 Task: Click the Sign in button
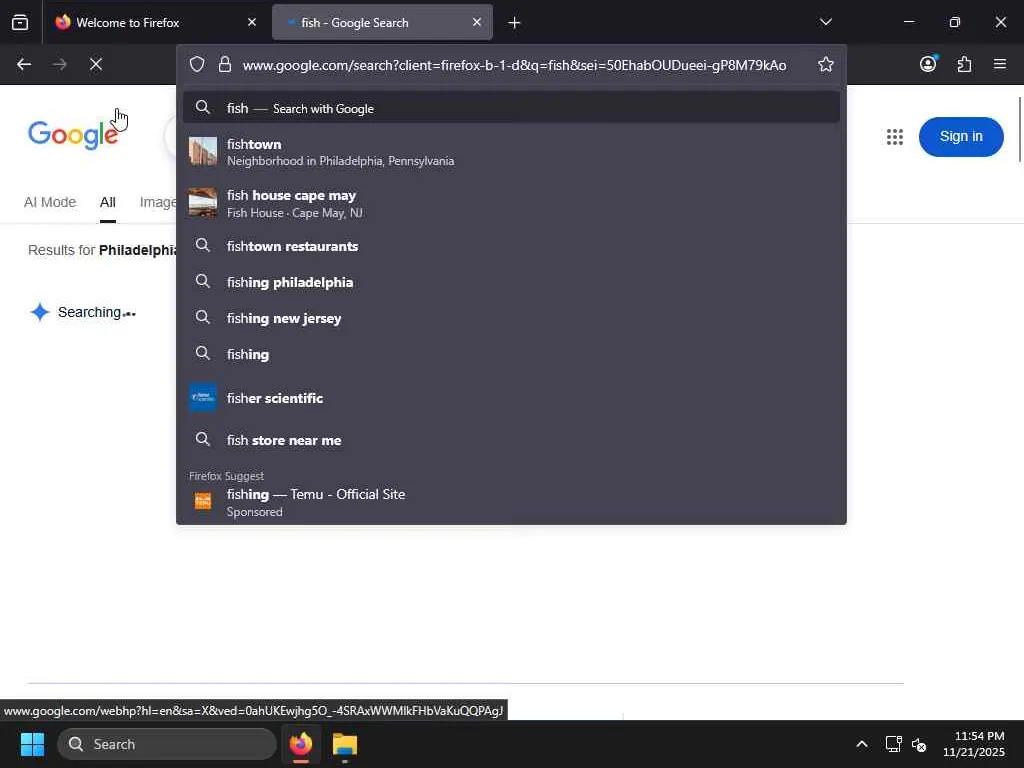pos(961,136)
